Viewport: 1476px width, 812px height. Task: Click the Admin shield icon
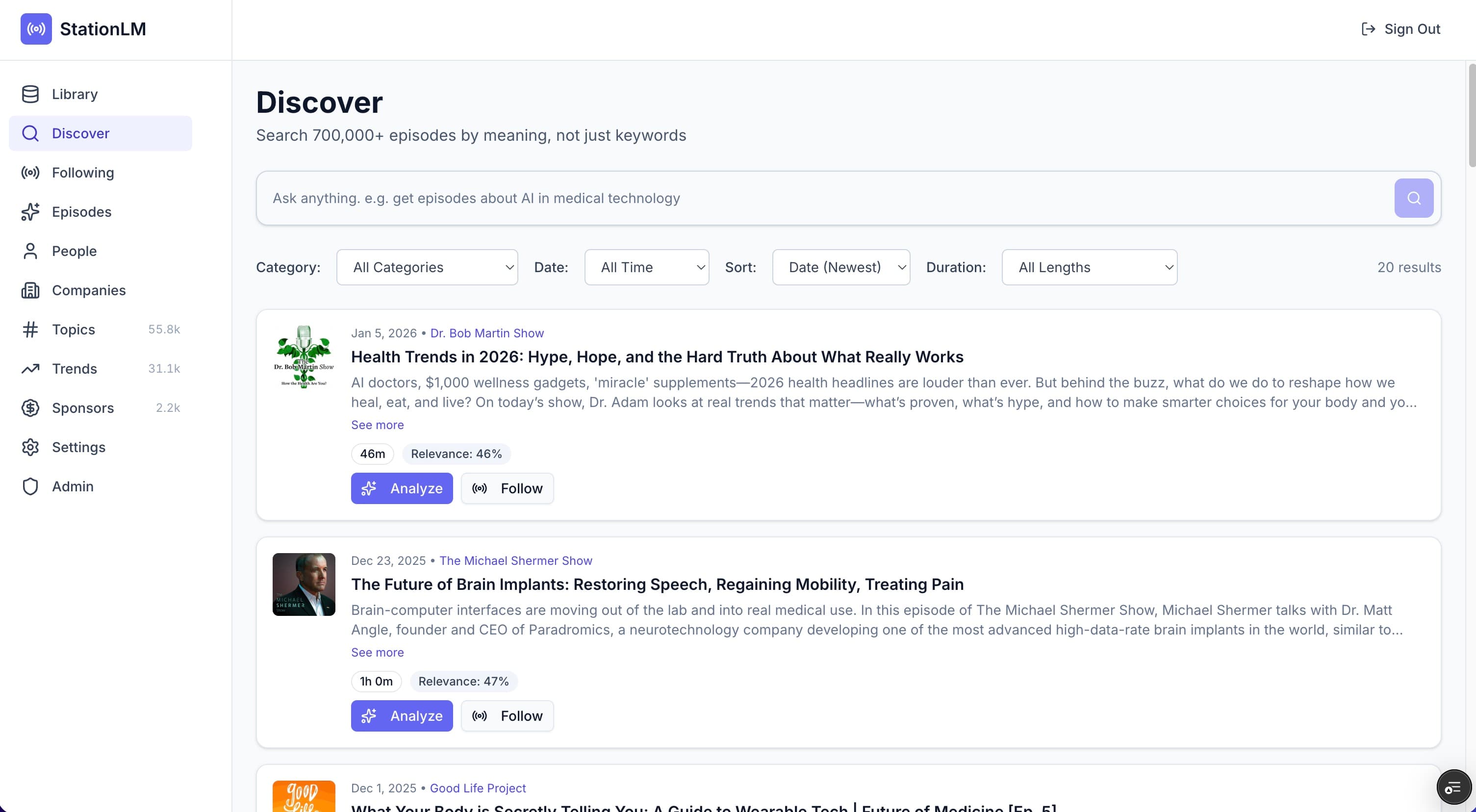pos(30,486)
